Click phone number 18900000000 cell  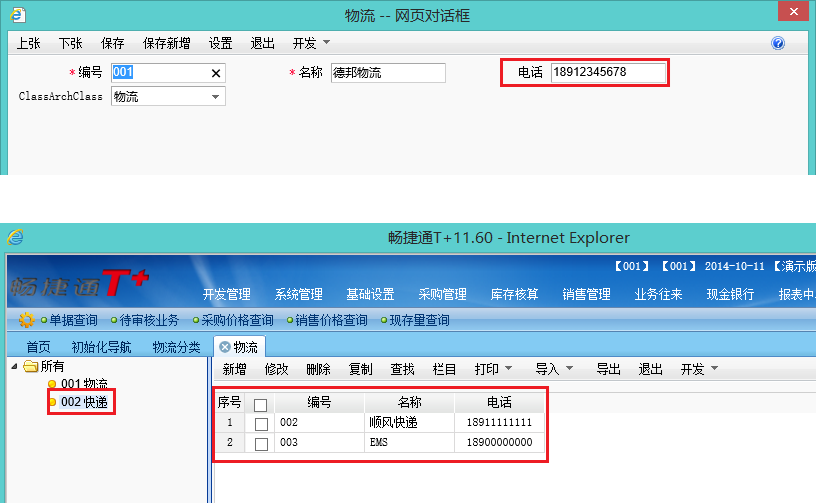pyautogui.click(x=499, y=442)
